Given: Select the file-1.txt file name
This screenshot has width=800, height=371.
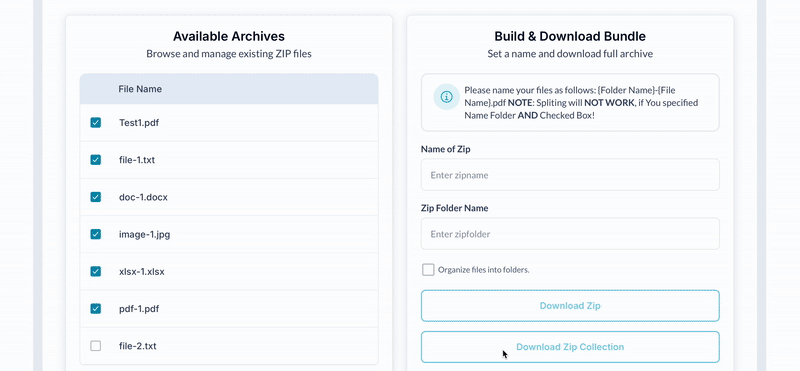Looking at the screenshot, I should pyautogui.click(x=137, y=160).
